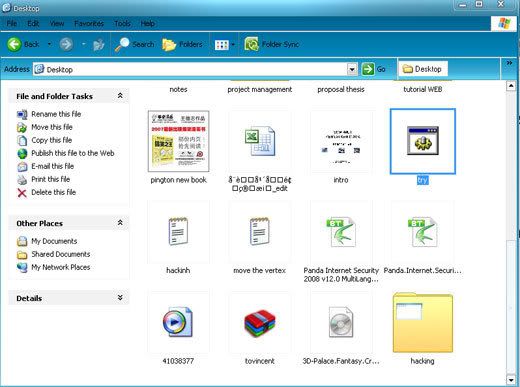Launch Folder Sync from toolbar
The width and height of the screenshot is (520, 387).
pos(272,44)
